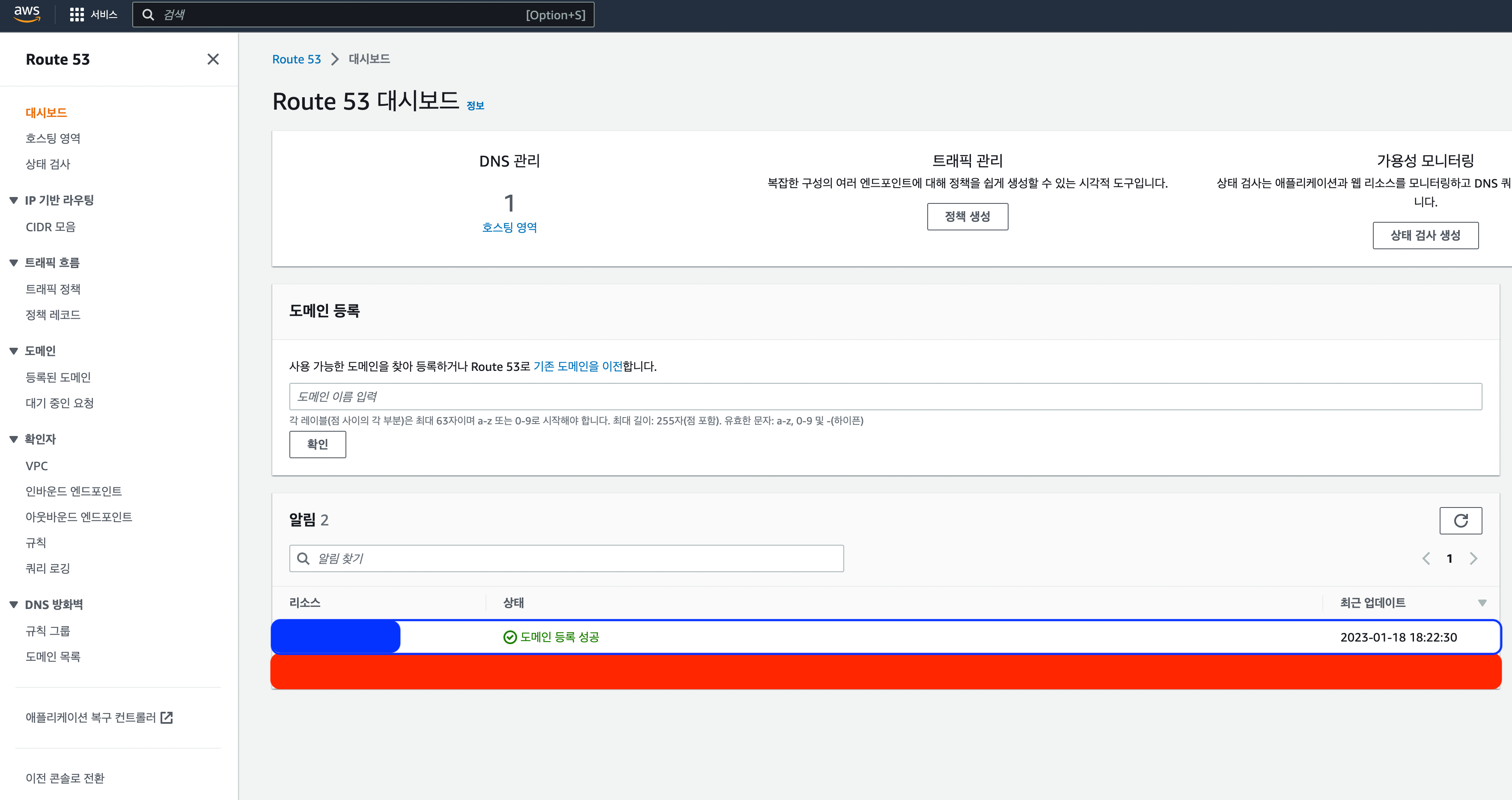1512x800 pixels.
Task: Open 상태 검사 in the sidebar
Action: point(48,164)
